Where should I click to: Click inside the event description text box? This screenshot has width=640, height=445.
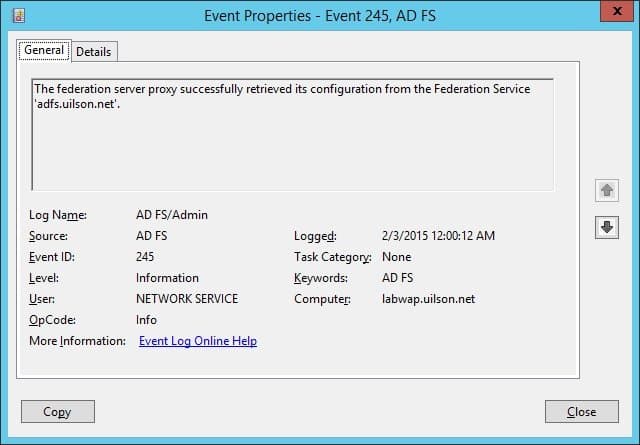coord(293,135)
